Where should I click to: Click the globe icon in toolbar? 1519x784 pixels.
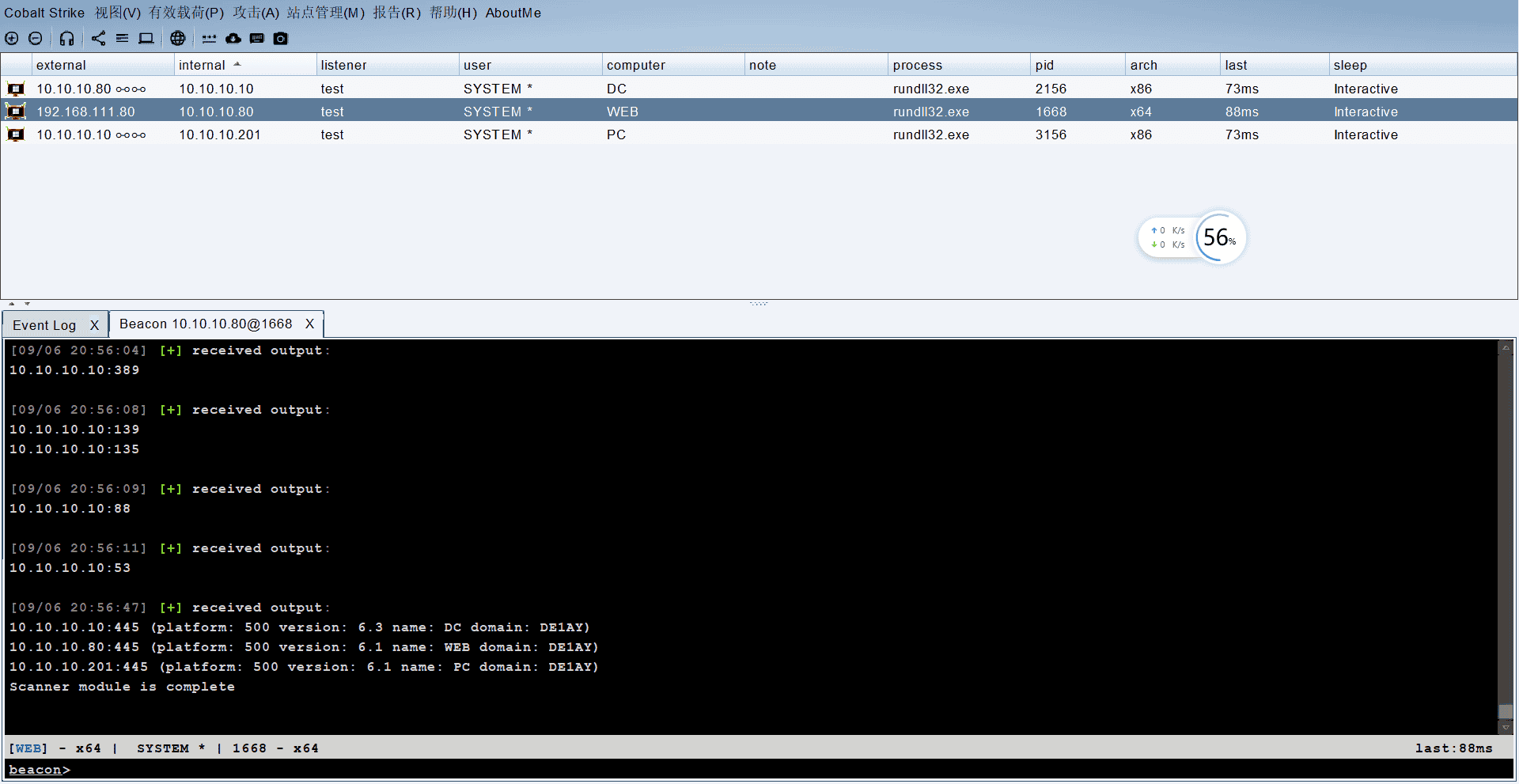point(178,38)
